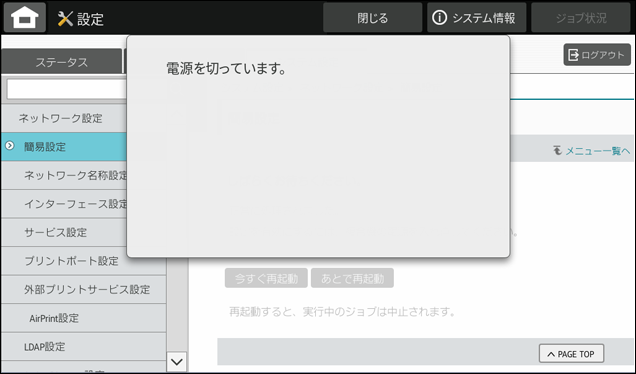This screenshot has width=636, height=374.
Task: Click the return icon beside メニュー一覧へ
Action: (x=558, y=150)
